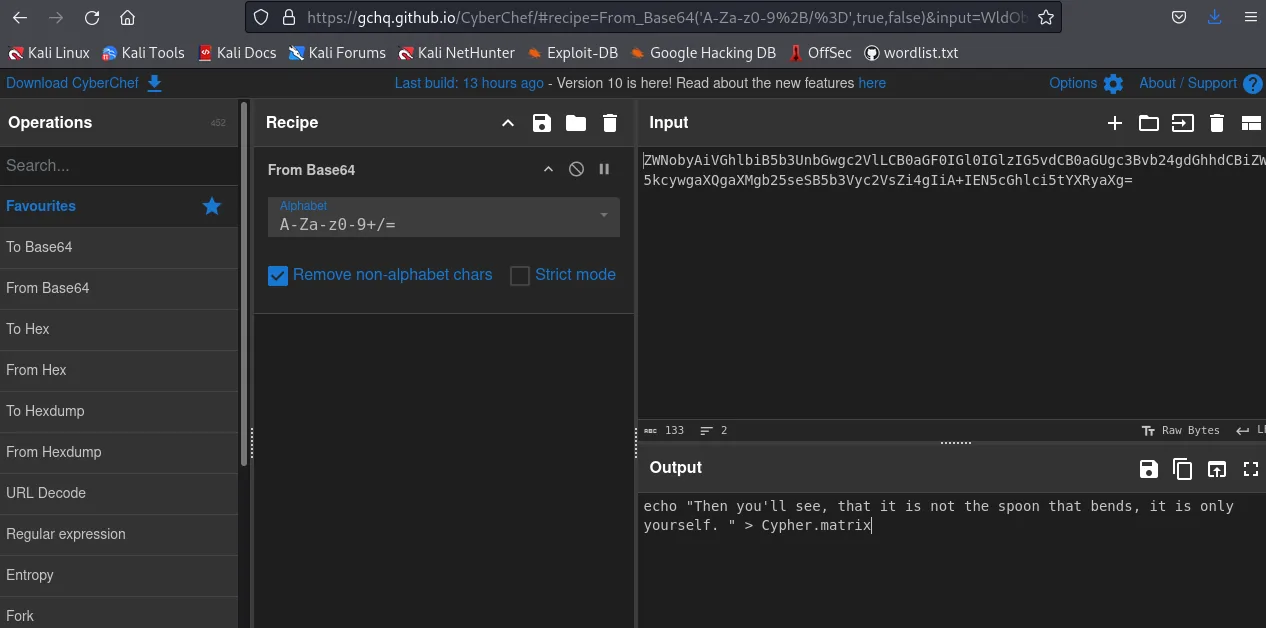Click the operations list scrollbar
The image size is (1266, 628).
[x=243, y=284]
